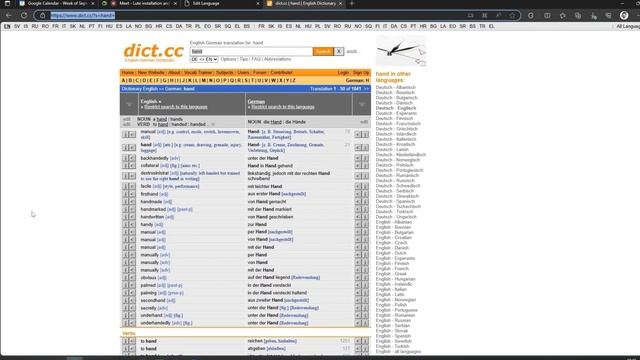Open info icon left of 'handmade'
The image size is (640, 360).
(x=125, y=202)
